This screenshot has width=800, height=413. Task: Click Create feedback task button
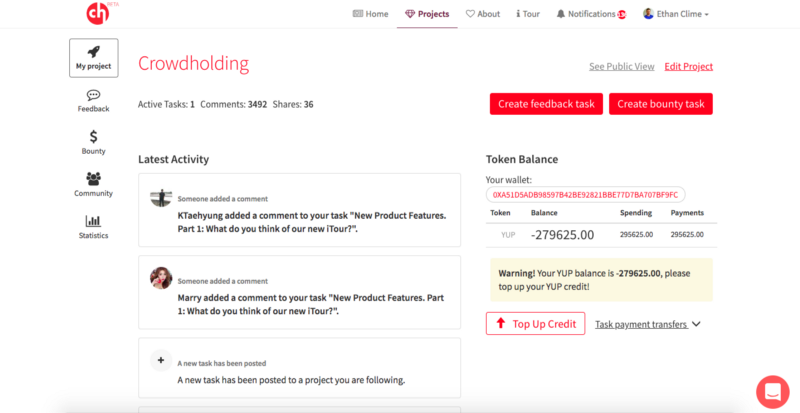546,104
